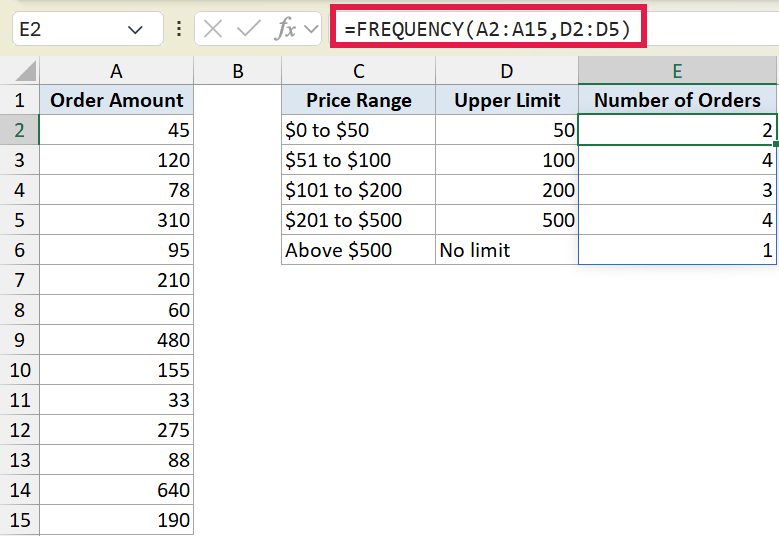Open the Name Box dropdown arrow
Viewport: 779px width, 536px height.
pyautogui.click(x=135, y=30)
